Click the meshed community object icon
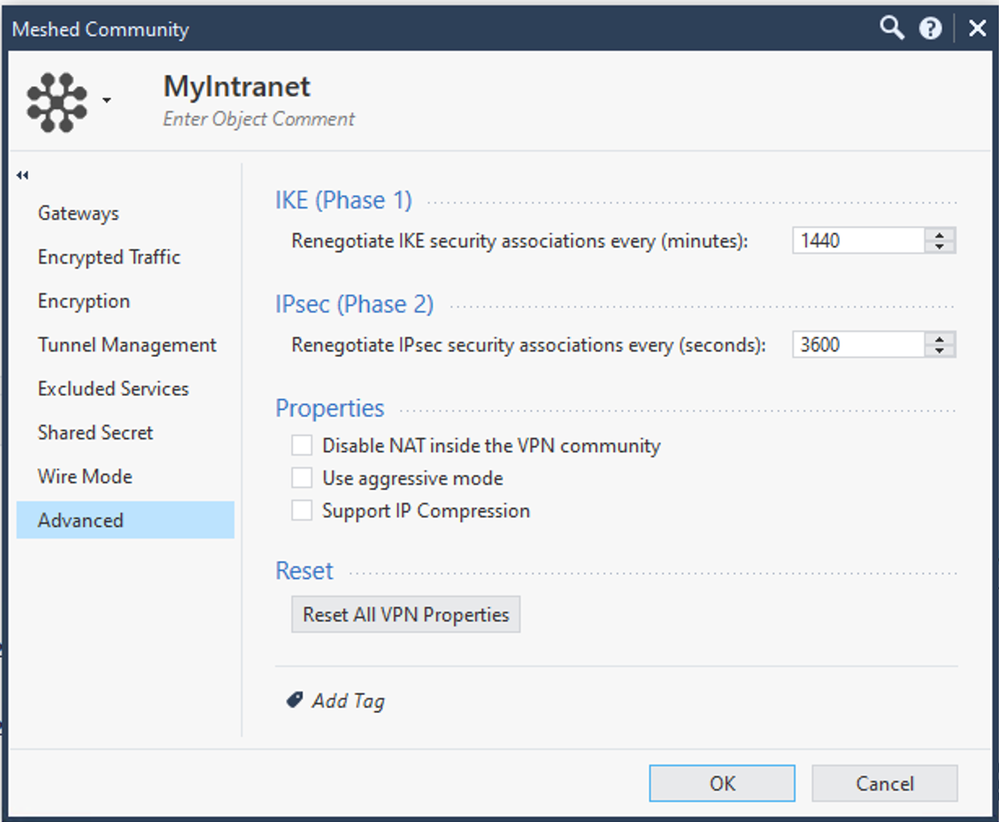The image size is (999, 822). pyautogui.click(x=57, y=102)
